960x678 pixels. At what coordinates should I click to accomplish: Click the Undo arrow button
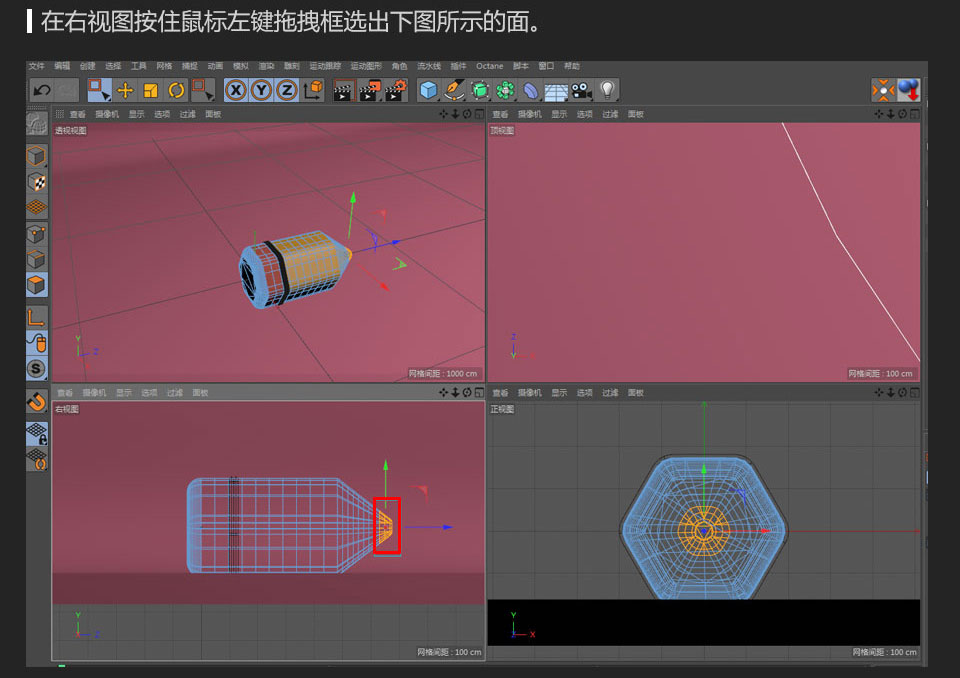[40, 90]
